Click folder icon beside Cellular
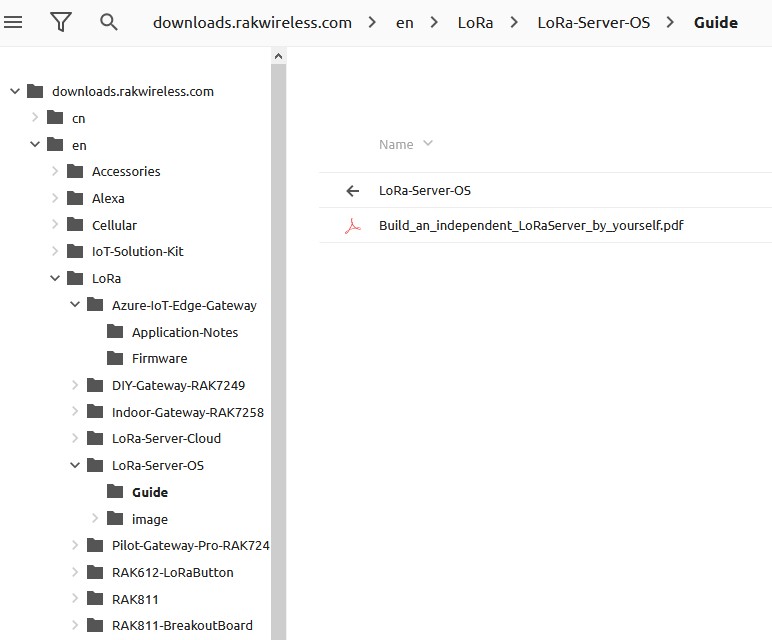772x640 pixels. [75, 224]
